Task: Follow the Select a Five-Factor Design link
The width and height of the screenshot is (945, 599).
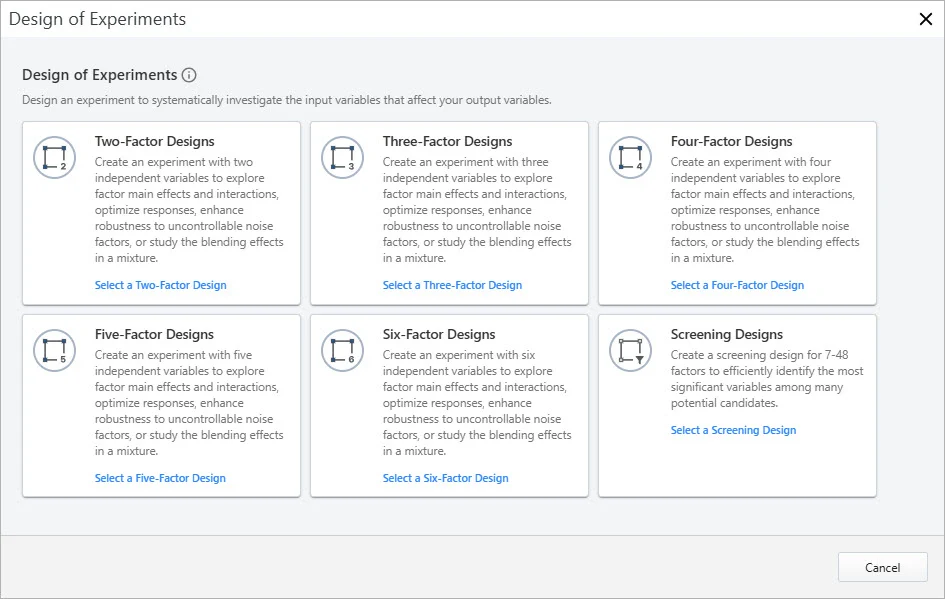Action: coord(160,478)
